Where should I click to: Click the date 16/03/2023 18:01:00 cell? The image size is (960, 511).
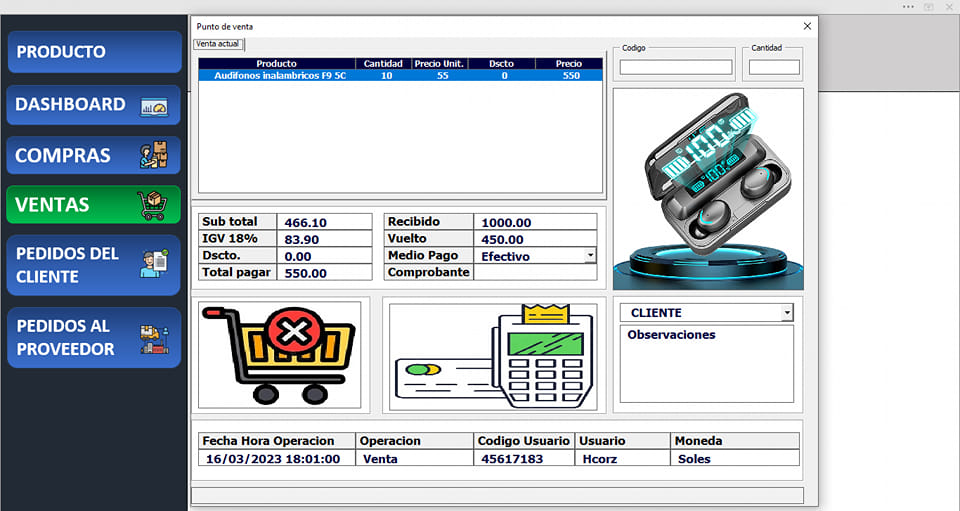(277, 458)
